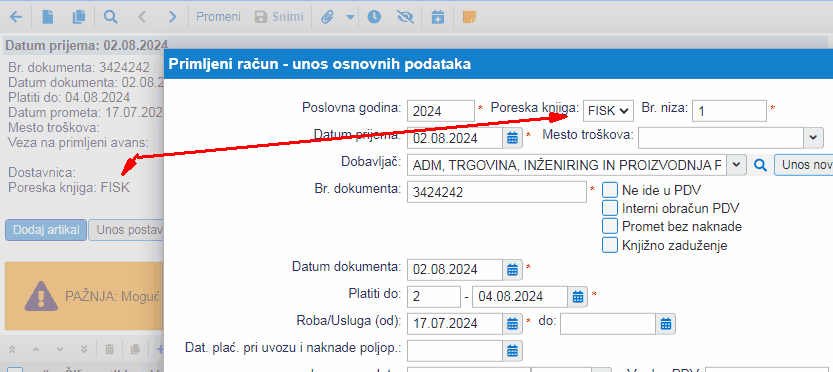Click the Poslovna godina field

(x=441, y=111)
